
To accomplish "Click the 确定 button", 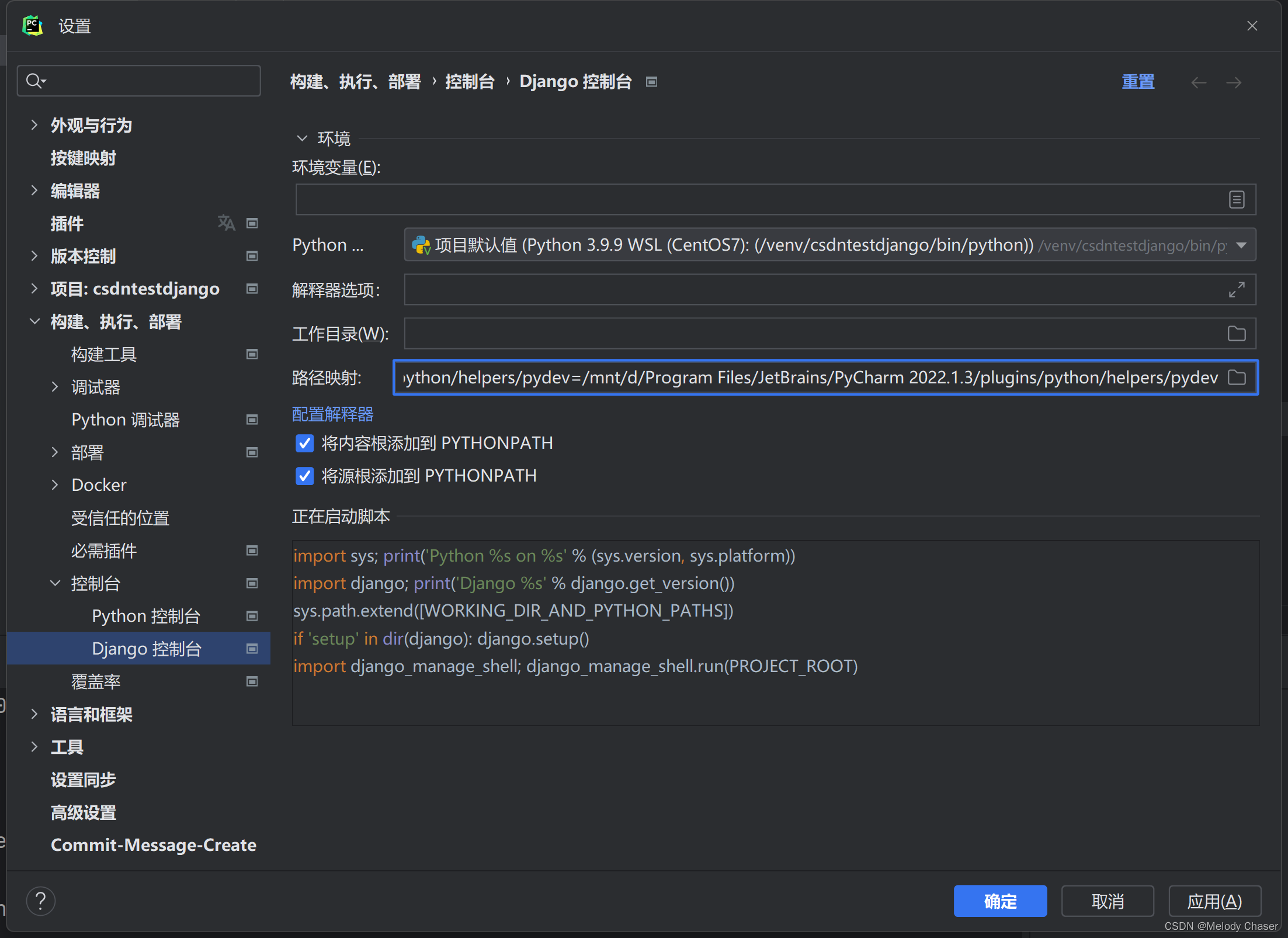I will (x=1000, y=901).
